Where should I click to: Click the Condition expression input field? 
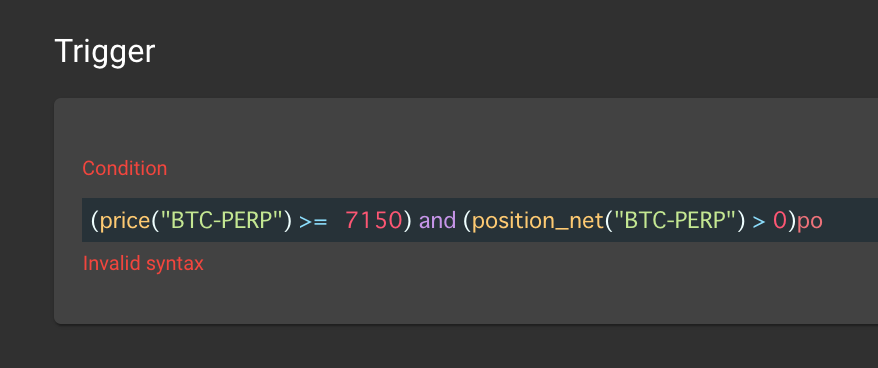480,220
